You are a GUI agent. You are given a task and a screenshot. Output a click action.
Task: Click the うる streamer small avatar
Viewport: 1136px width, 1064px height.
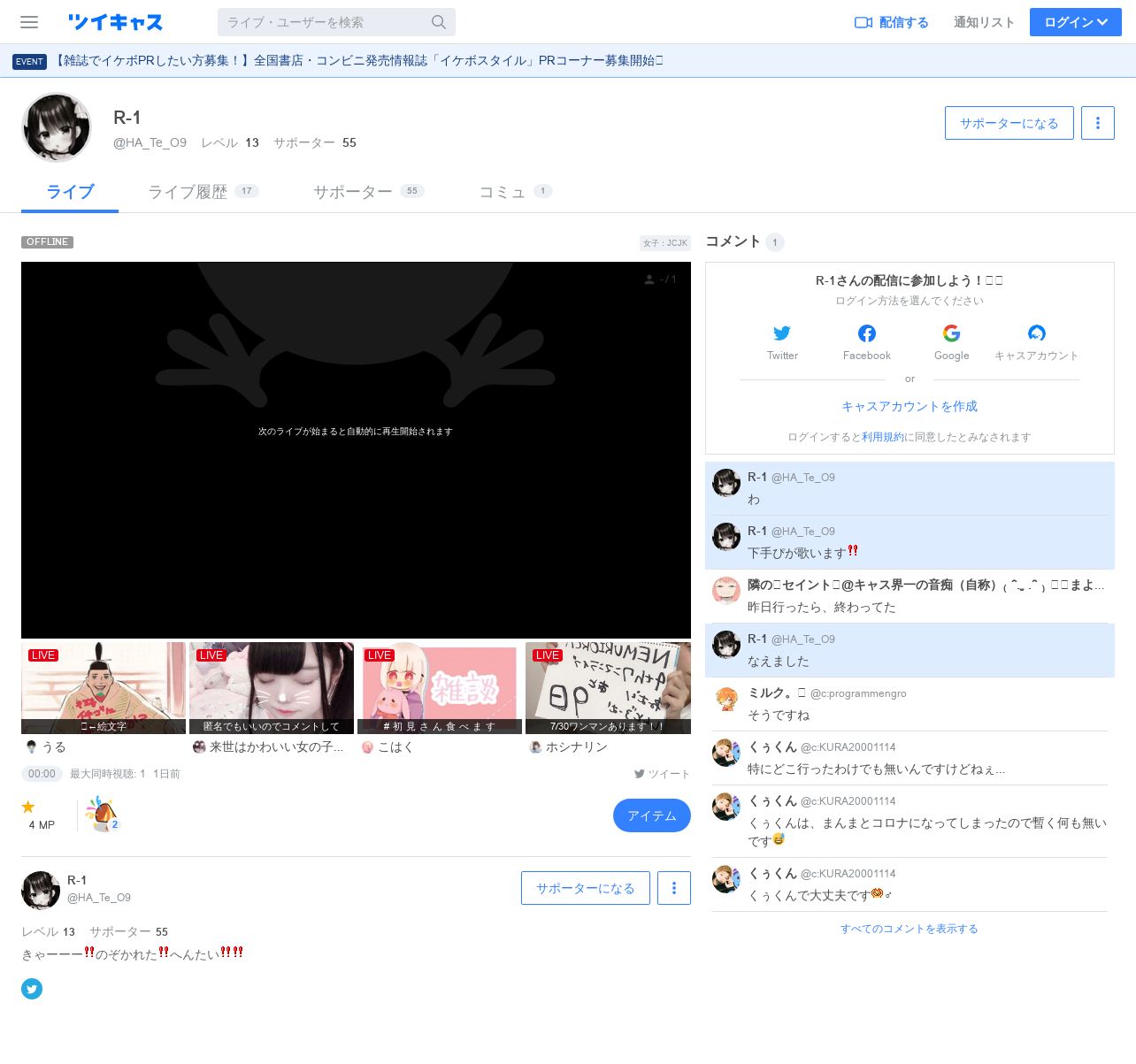tap(32, 747)
